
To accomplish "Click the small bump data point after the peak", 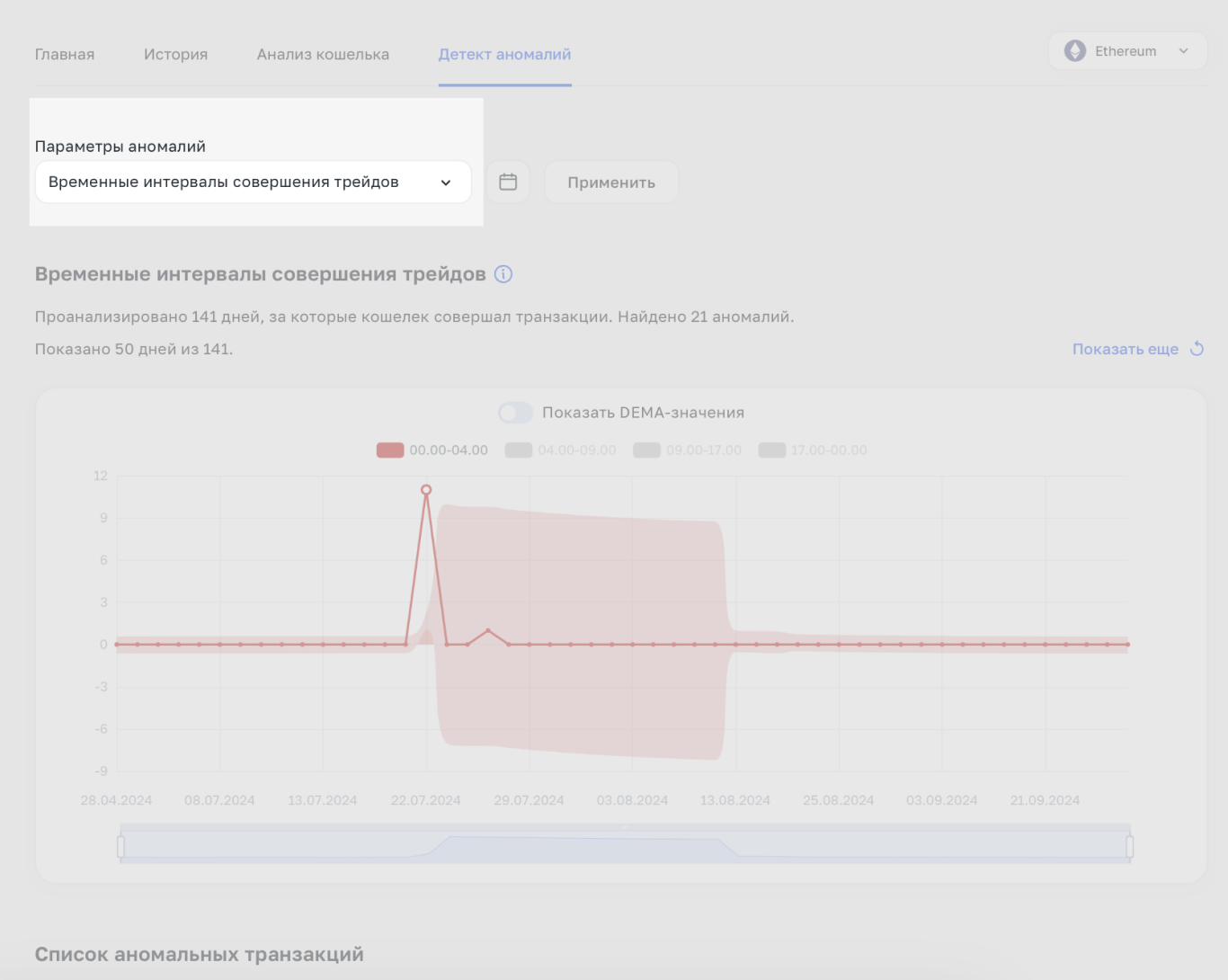I will pos(488,631).
